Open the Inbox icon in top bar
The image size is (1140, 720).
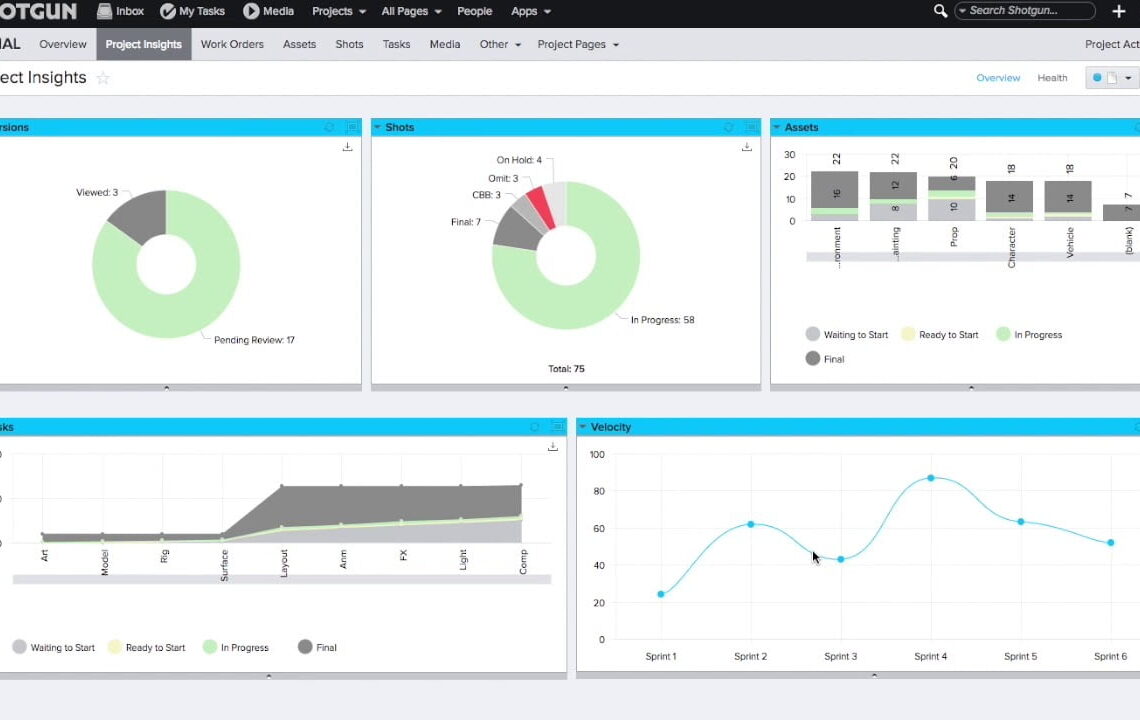[x=105, y=11]
